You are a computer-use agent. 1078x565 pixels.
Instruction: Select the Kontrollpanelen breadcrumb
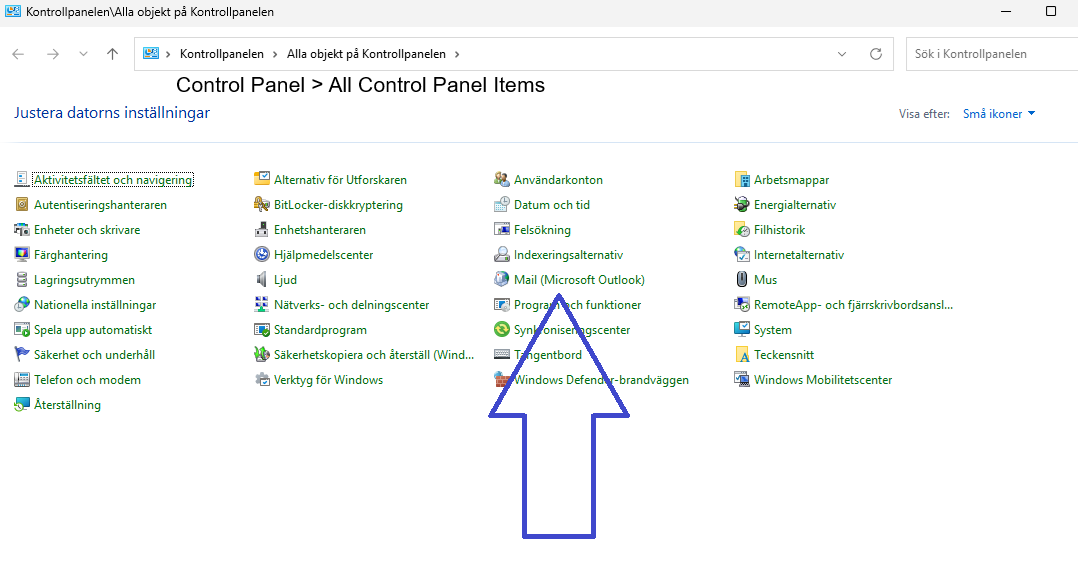[x=221, y=54]
